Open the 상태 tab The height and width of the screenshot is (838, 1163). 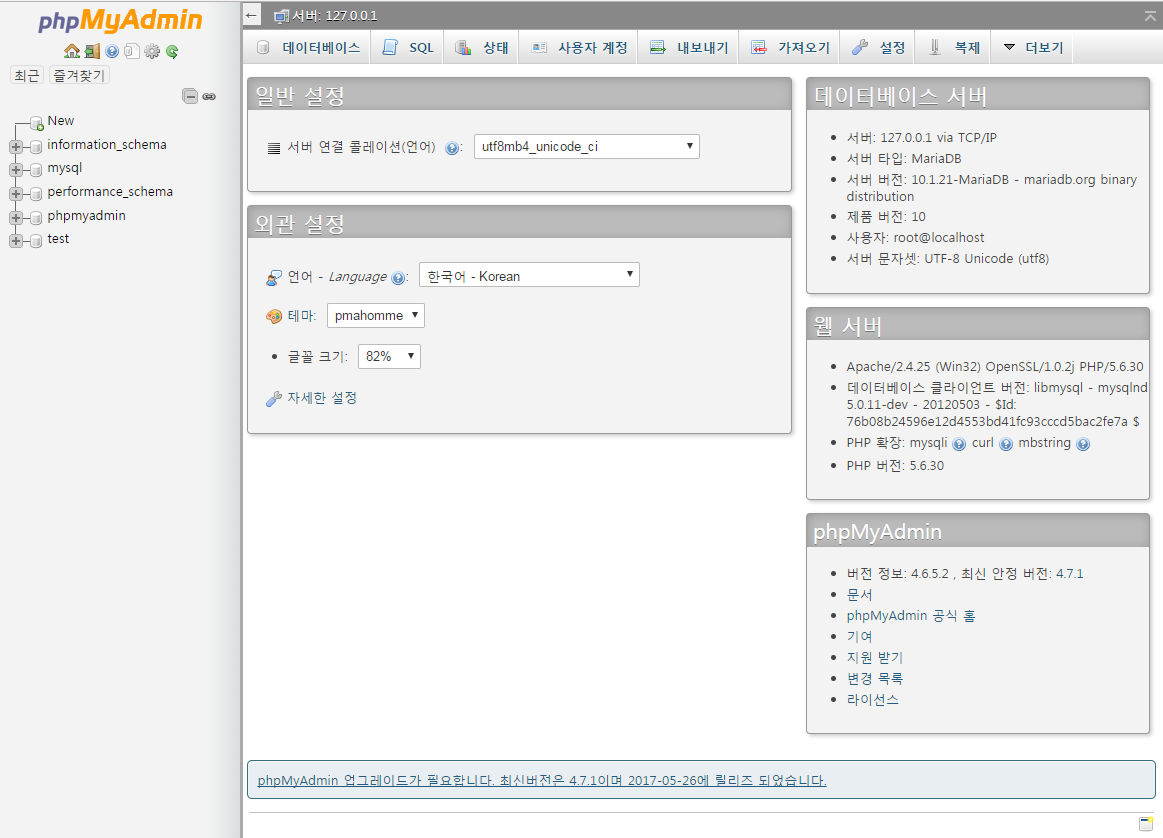click(x=481, y=47)
